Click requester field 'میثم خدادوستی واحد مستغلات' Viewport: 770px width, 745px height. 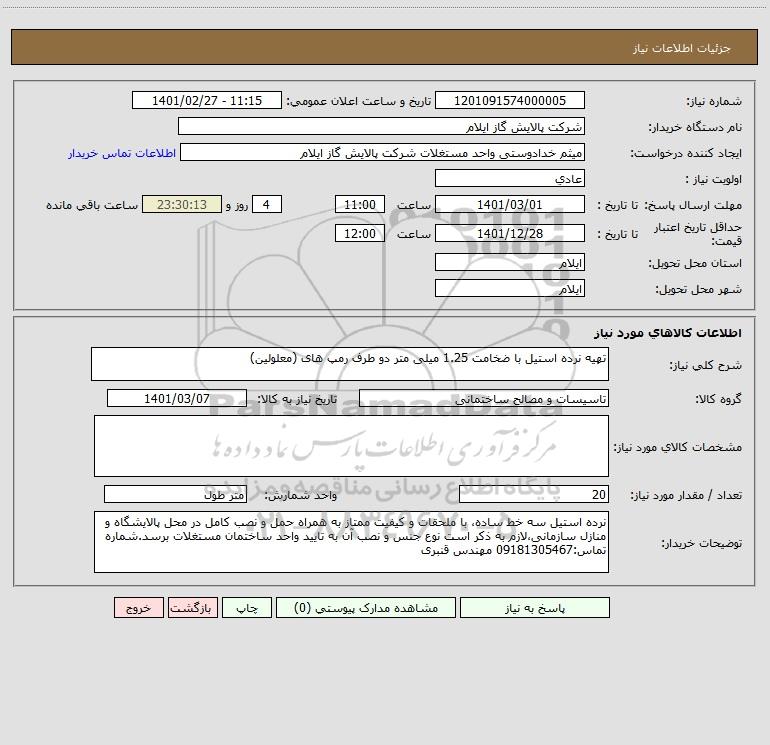(x=383, y=152)
